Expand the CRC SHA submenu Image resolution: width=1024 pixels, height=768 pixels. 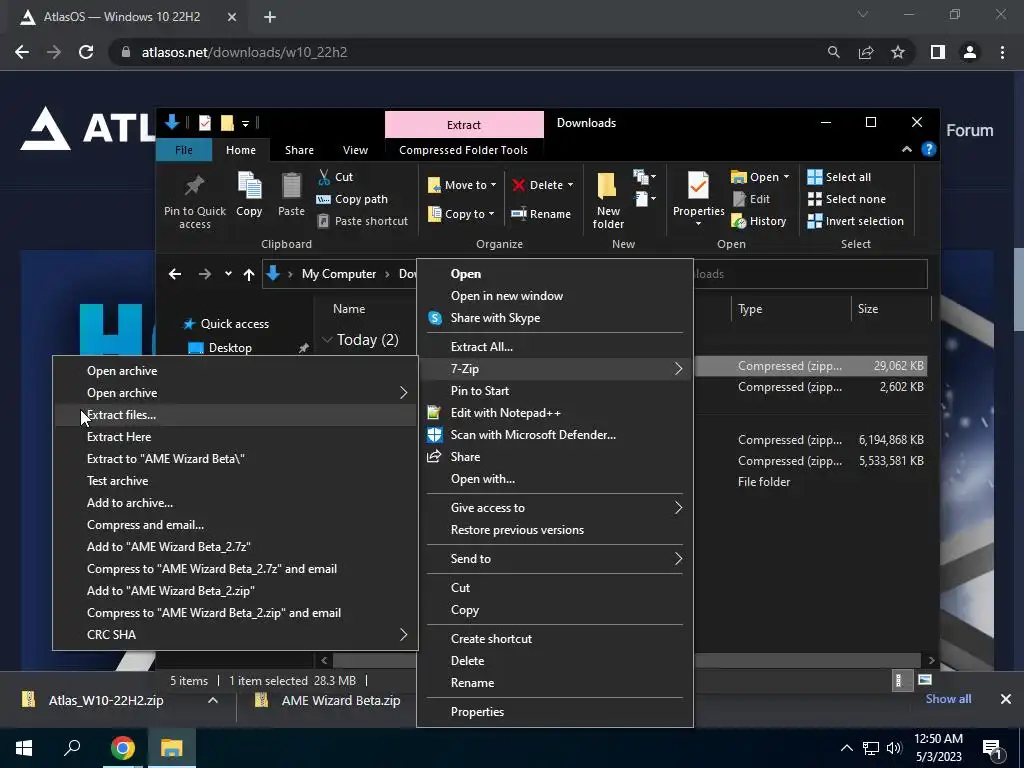[x=403, y=635]
